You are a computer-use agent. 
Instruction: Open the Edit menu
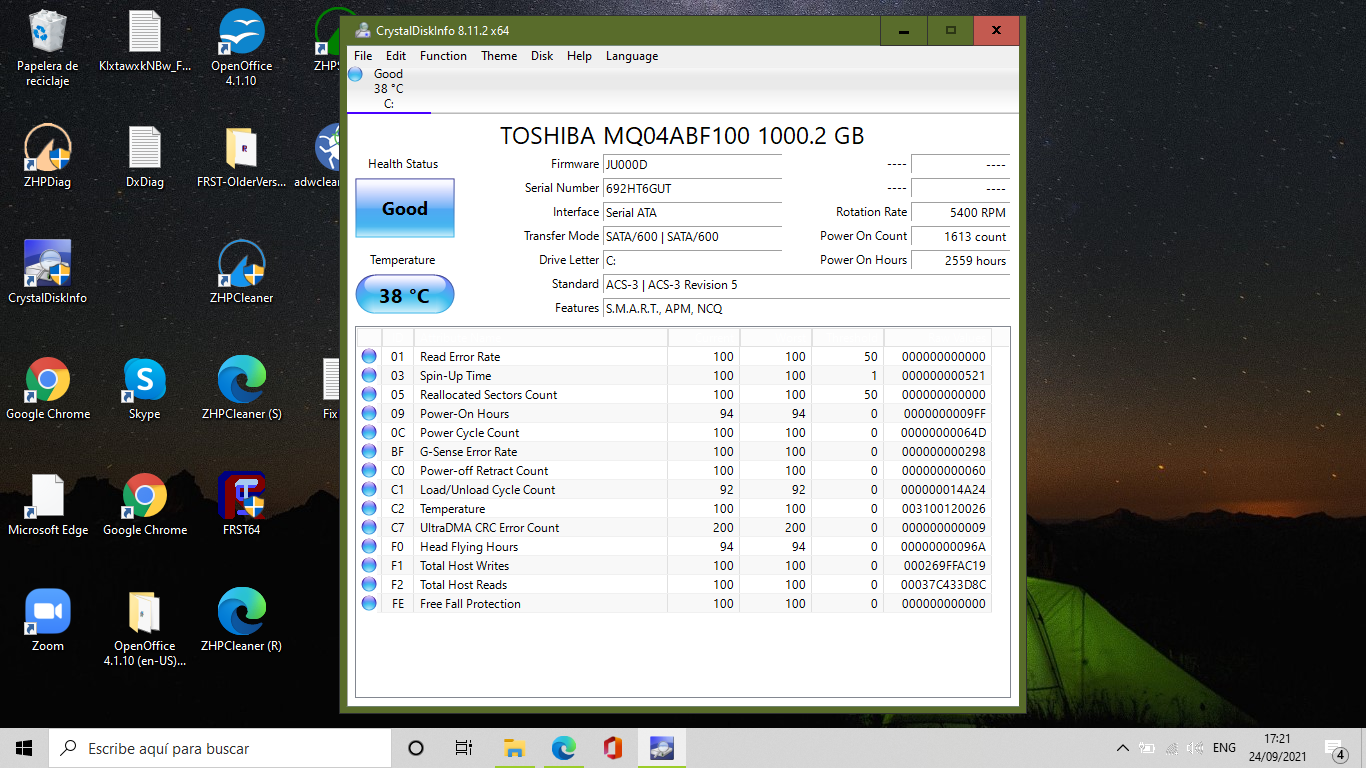click(396, 56)
